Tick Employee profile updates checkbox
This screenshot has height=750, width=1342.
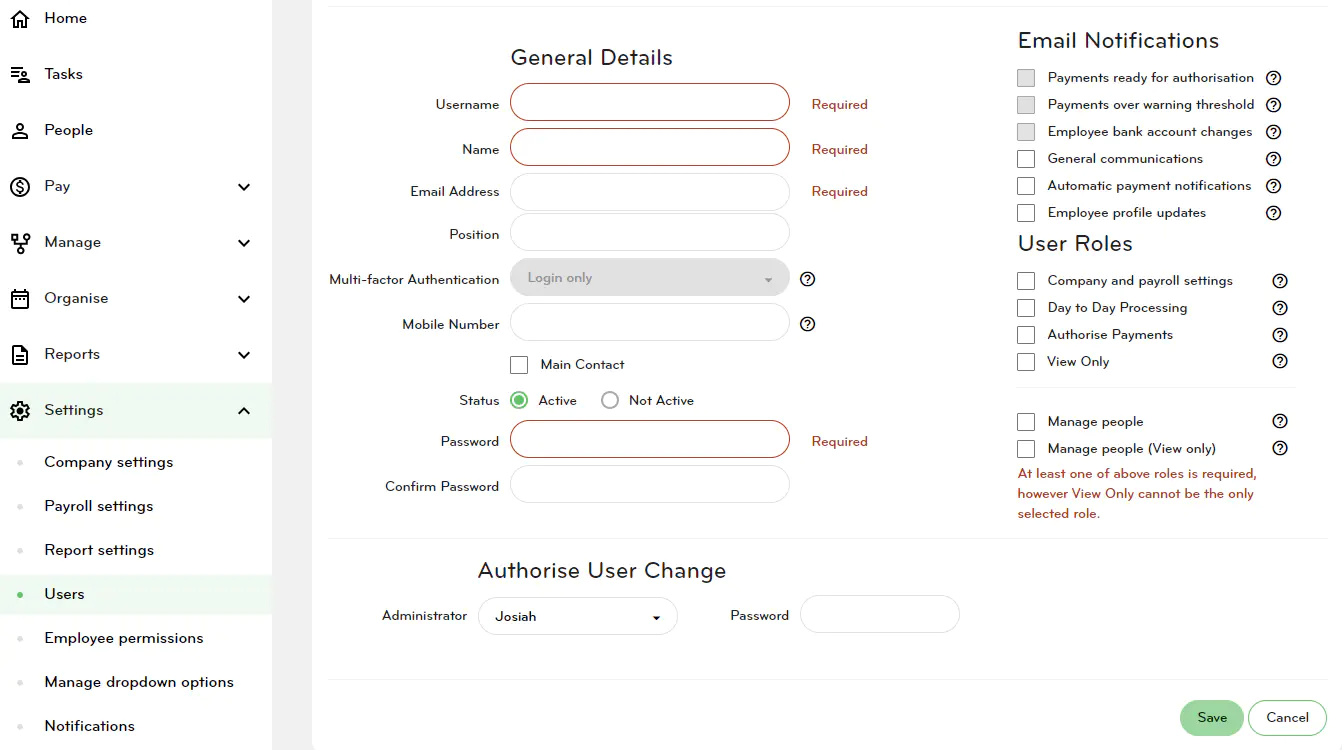(1026, 213)
